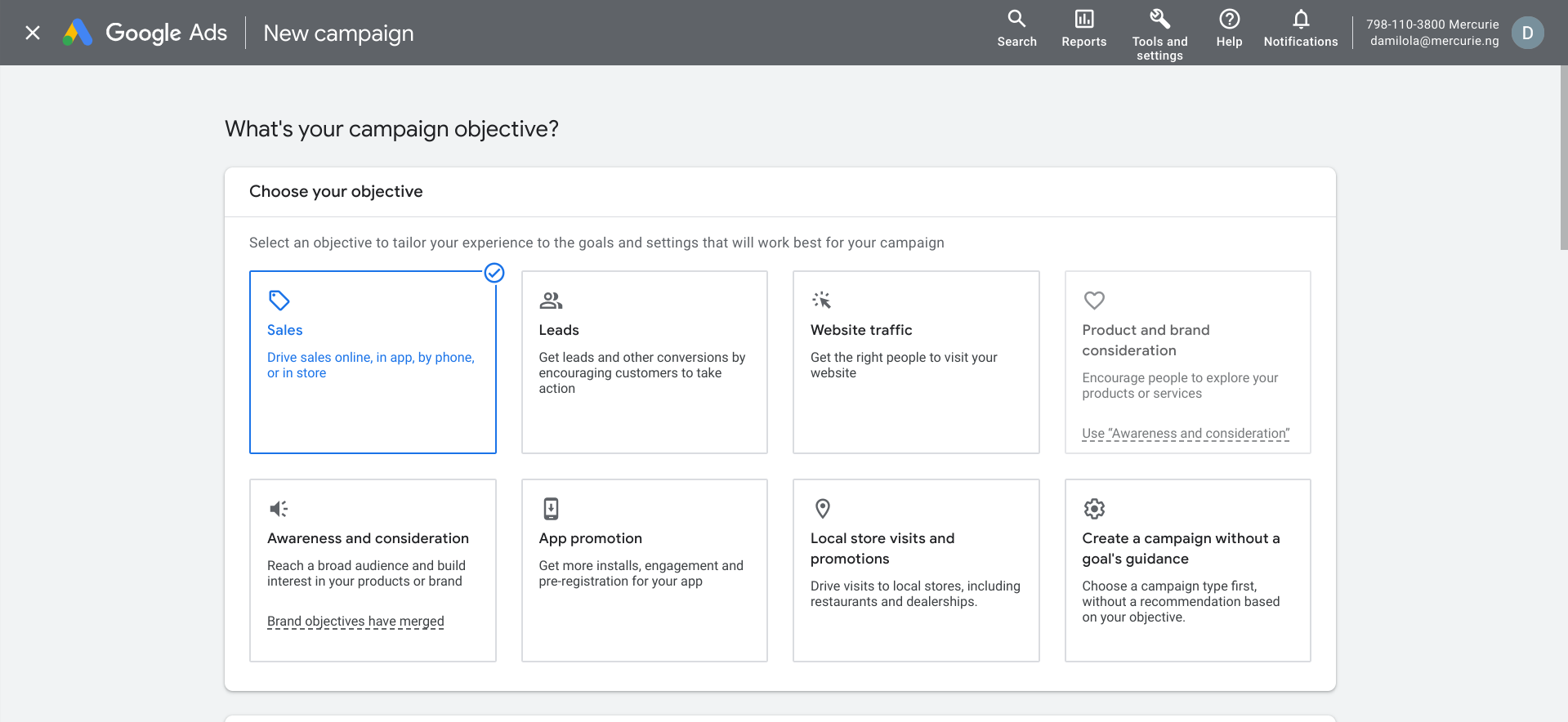Image resolution: width=1568 pixels, height=722 pixels.
Task: Open the Help menu
Action: (1229, 29)
